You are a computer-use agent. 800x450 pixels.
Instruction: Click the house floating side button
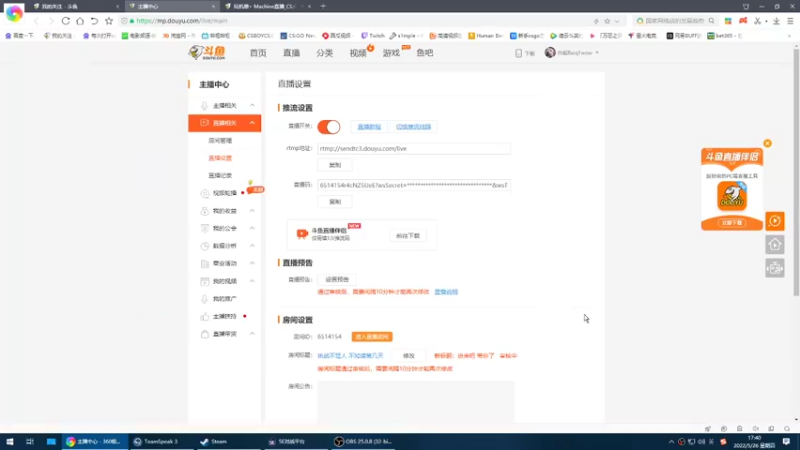pyautogui.click(x=774, y=245)
